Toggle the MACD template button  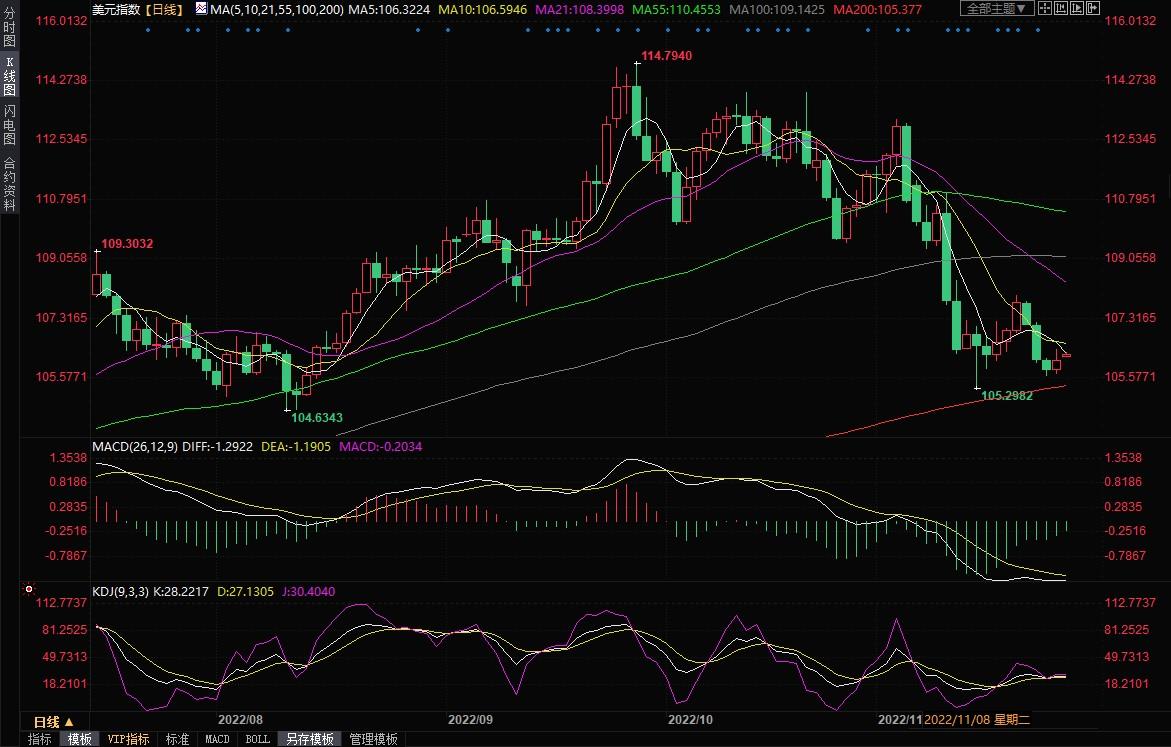point(217,739)
